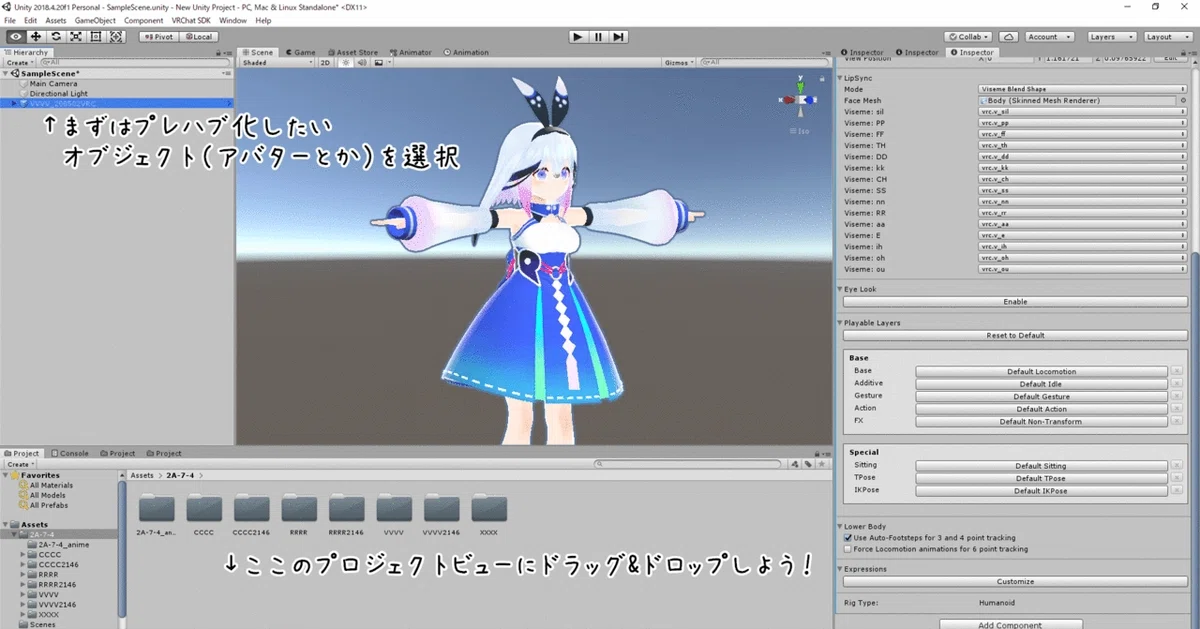Switch to the Game tab
The image size is (1200, 629).
[300, 52]
